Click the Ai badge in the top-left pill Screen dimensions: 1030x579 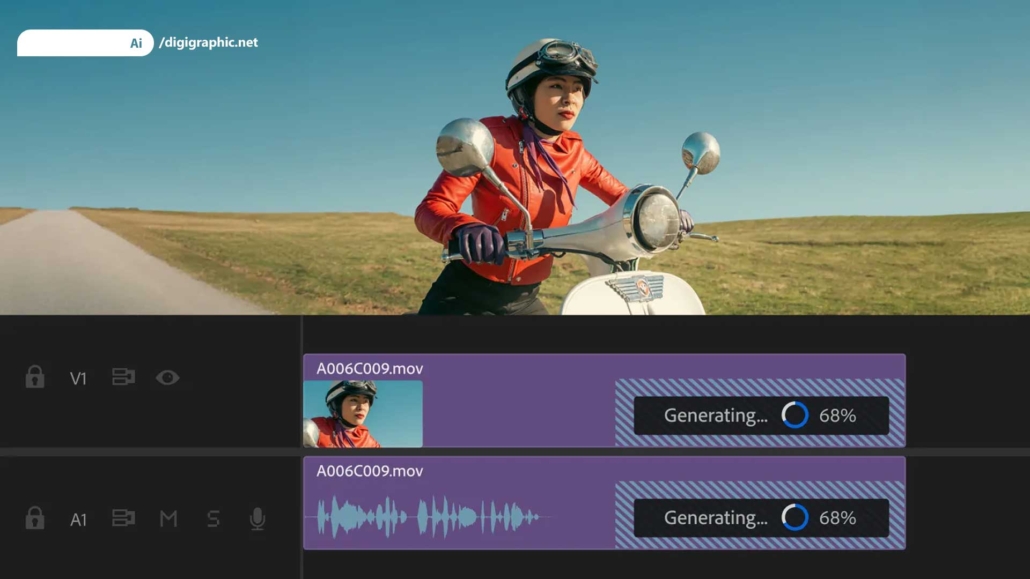tap(136, 43)
